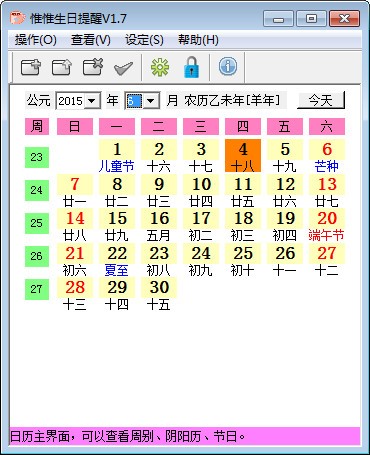Select date 8 with lunar 廿二
Screen dimensions: 370x455
(x=117, y=191)
